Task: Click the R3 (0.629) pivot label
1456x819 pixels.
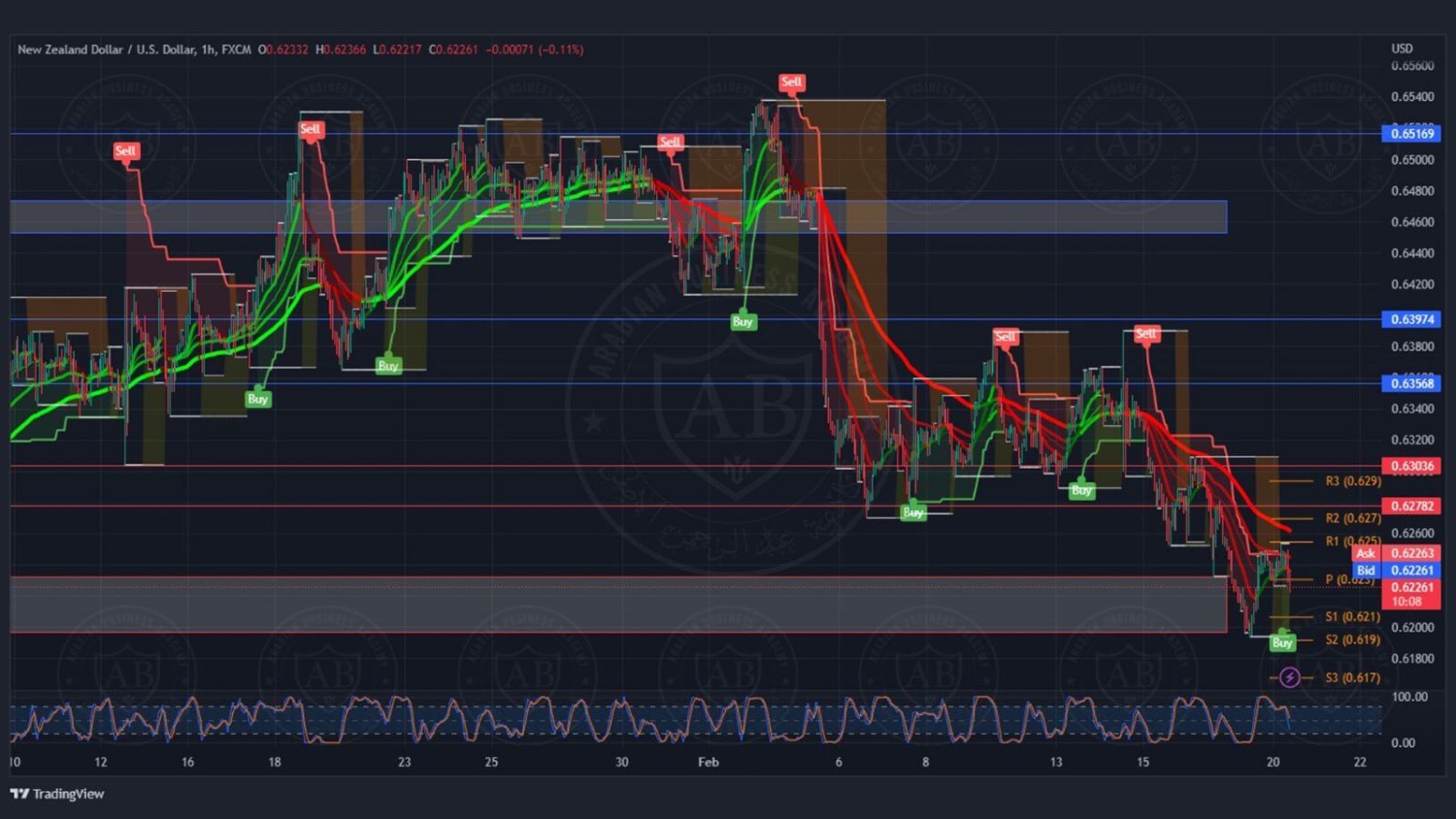Action: 1353,481
